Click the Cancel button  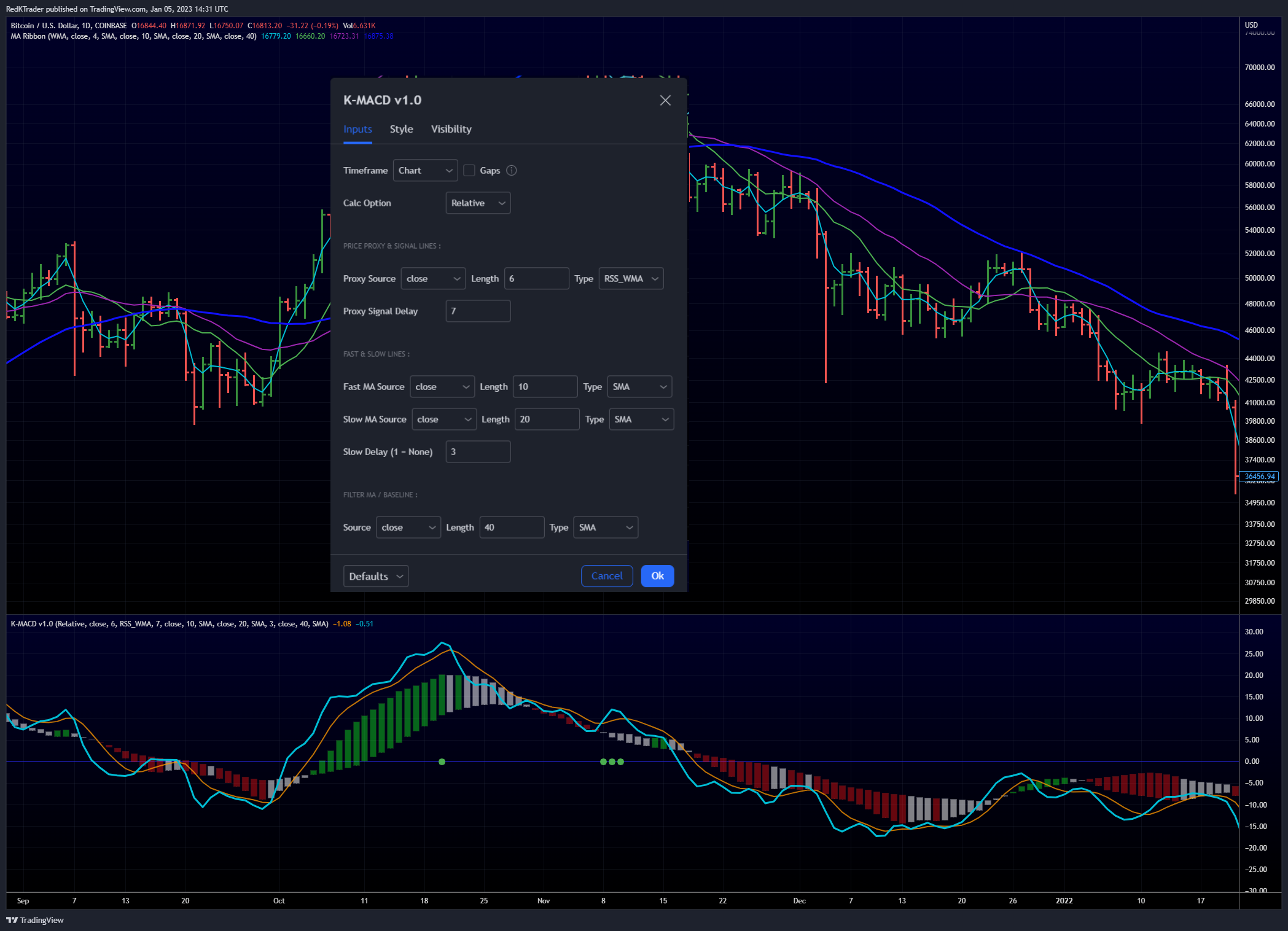pyautogui.click(x=607, y=575)
